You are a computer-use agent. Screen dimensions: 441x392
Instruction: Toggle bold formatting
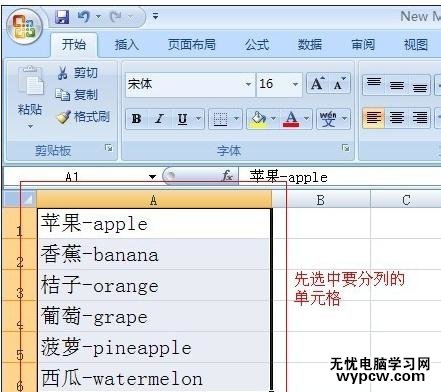(x=136, y=119)
